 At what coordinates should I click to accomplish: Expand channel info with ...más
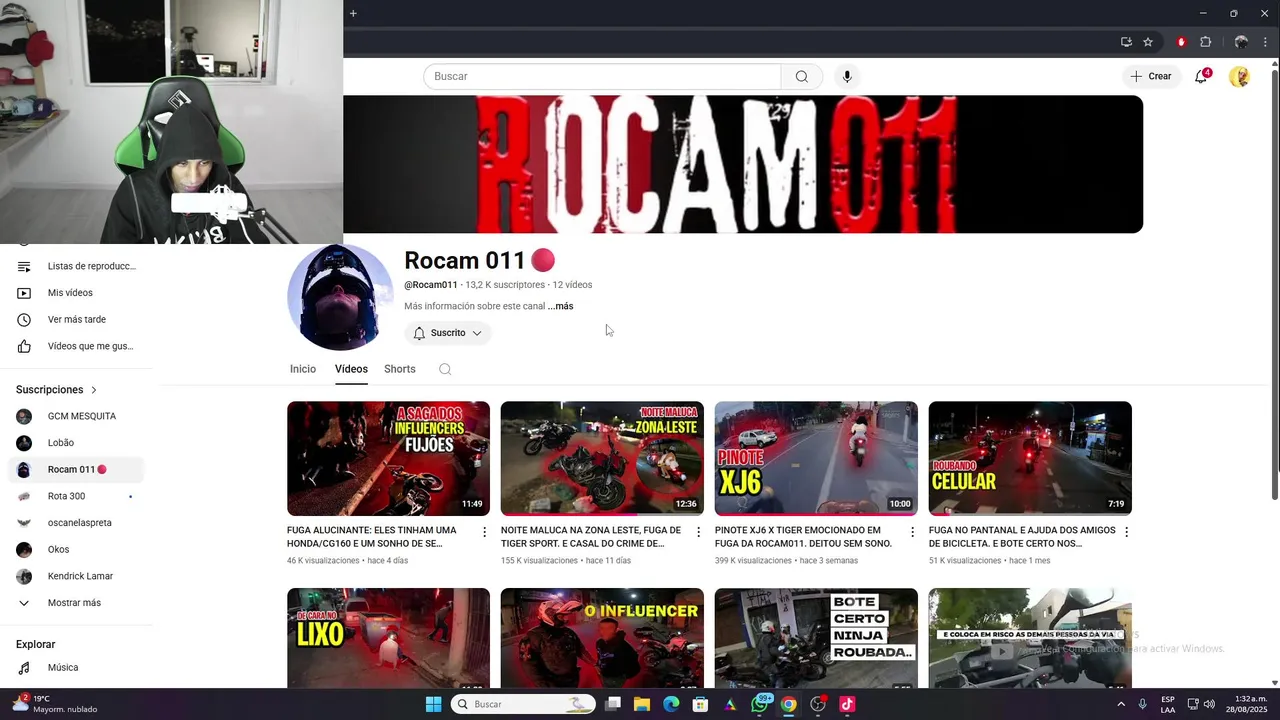[561, 306]
